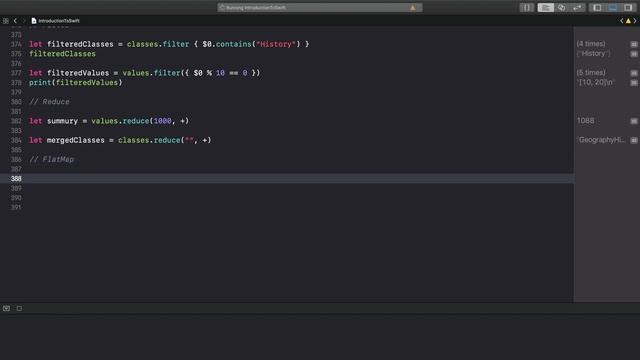Screen dimensions: 640x360
Task: Click 'filteredValues' on line 377
Action: (78, 73)
